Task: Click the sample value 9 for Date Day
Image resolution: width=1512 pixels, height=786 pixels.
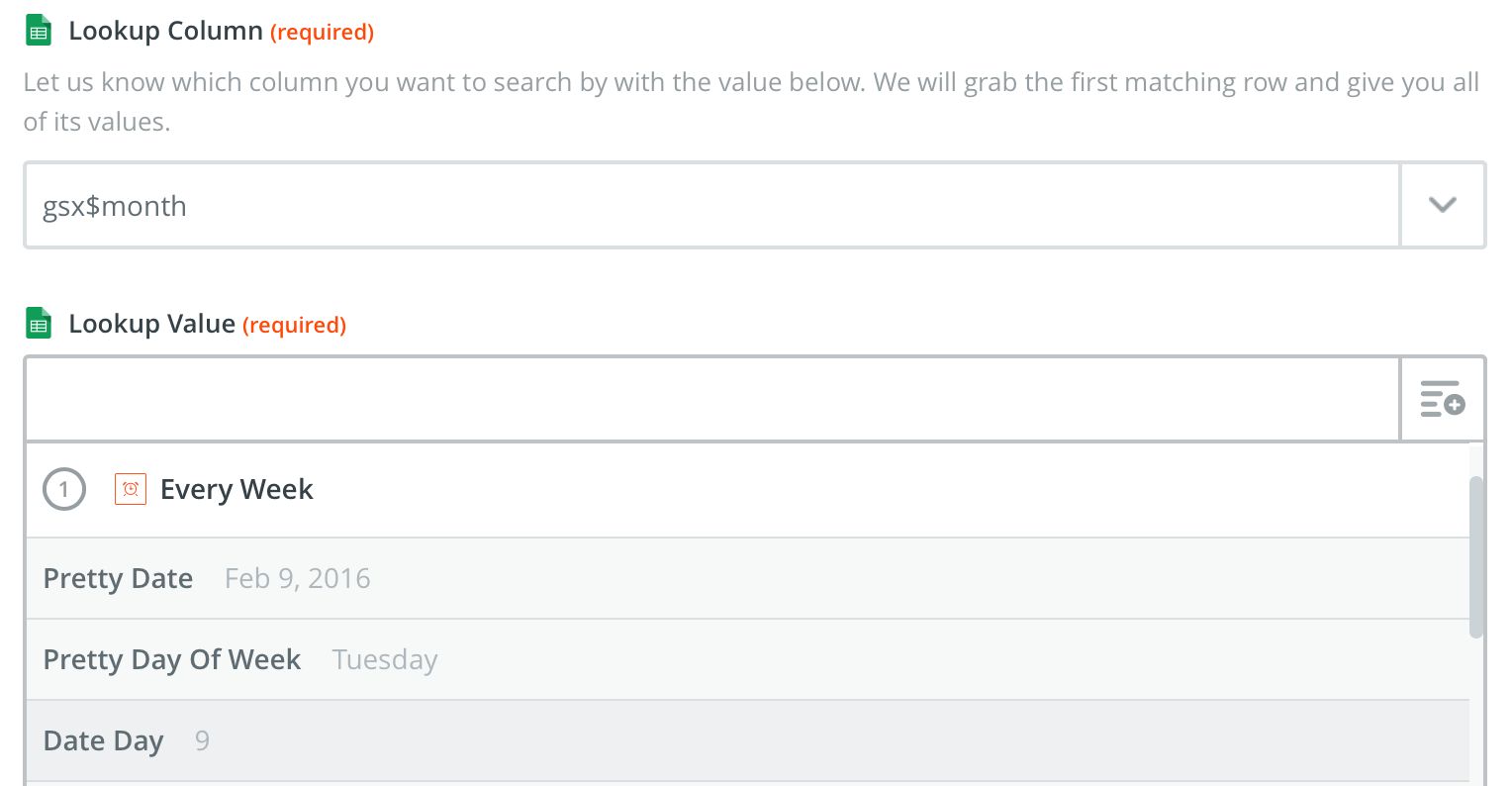Action: tap(202, 741)
